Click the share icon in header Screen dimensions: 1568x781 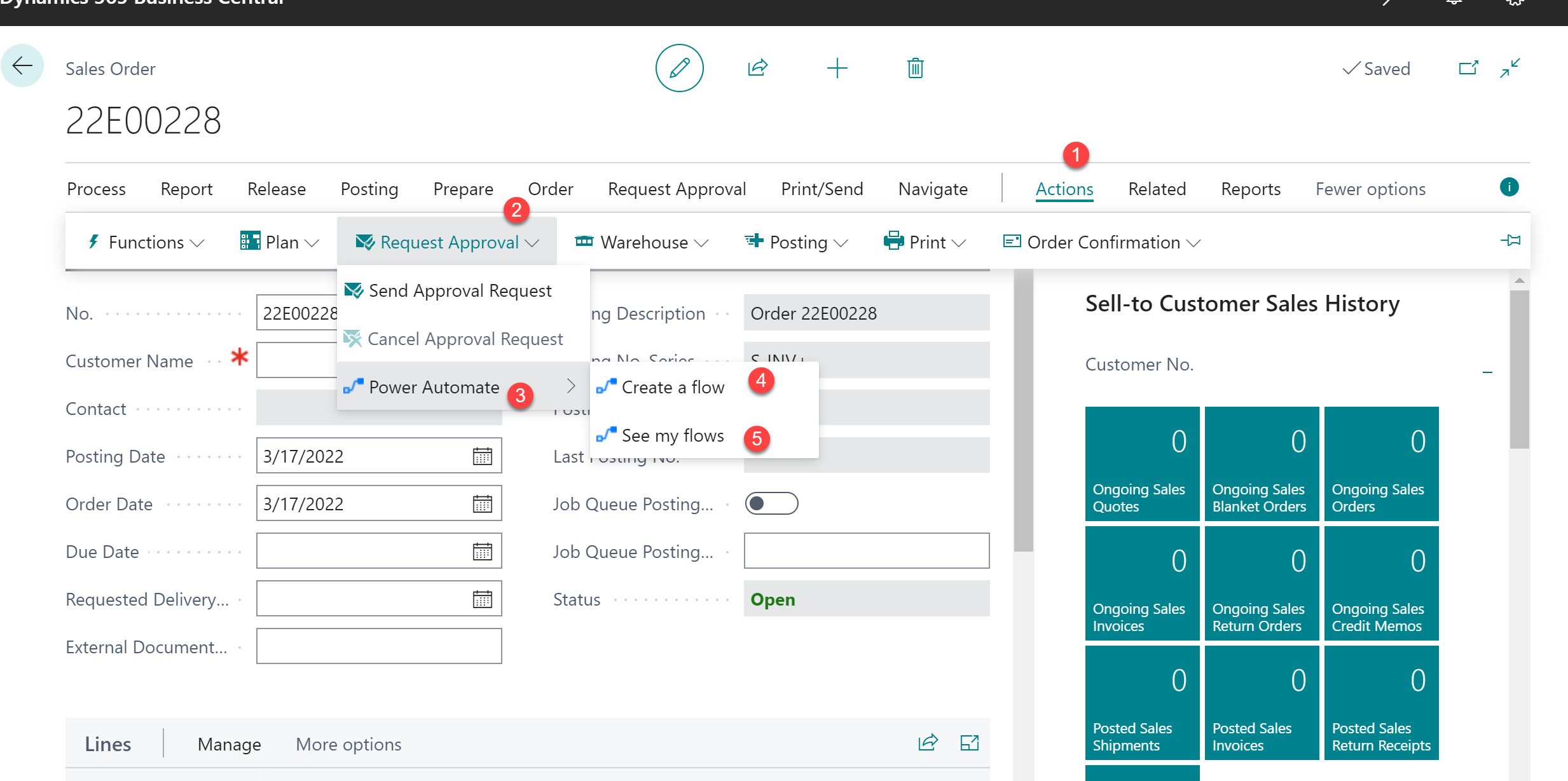(x=758, y=68)
